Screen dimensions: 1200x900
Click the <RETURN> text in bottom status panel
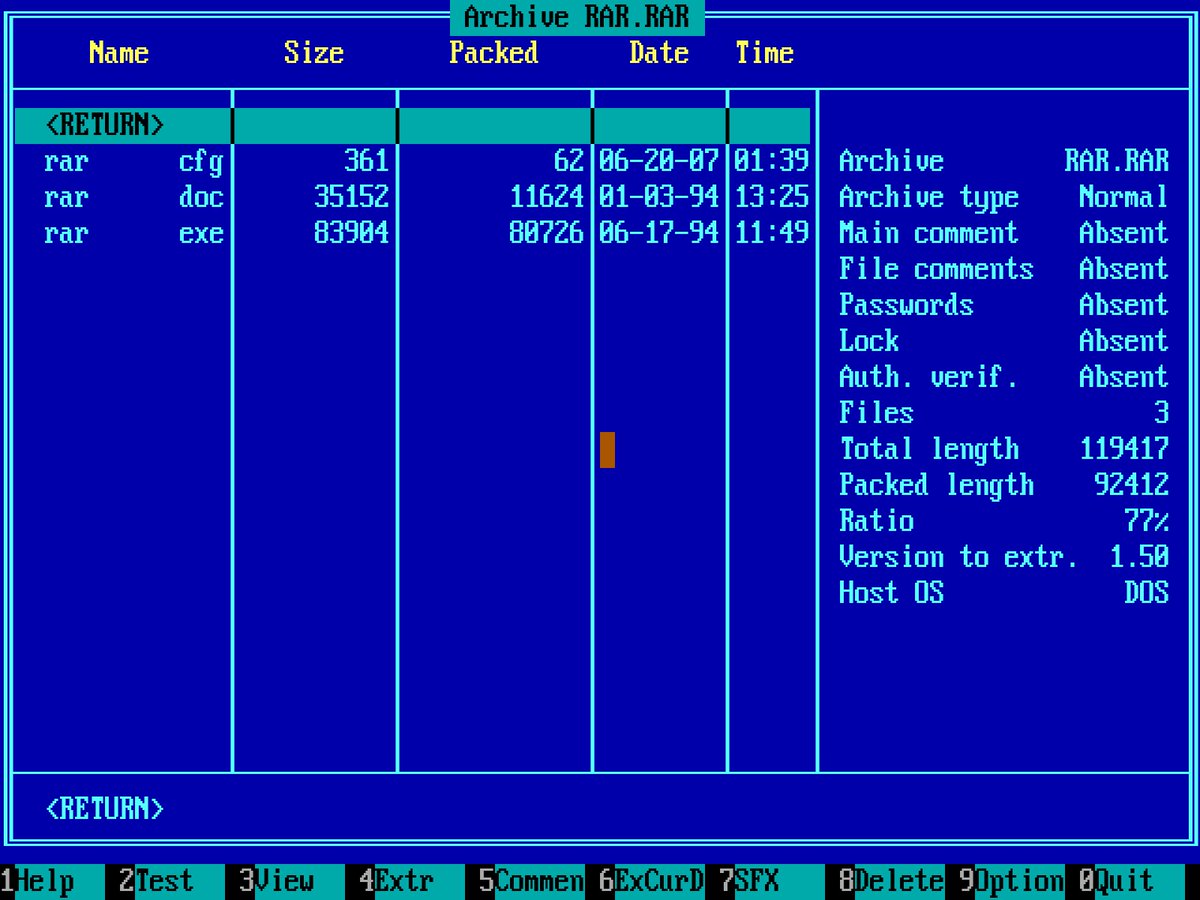[x=105, y=809]
